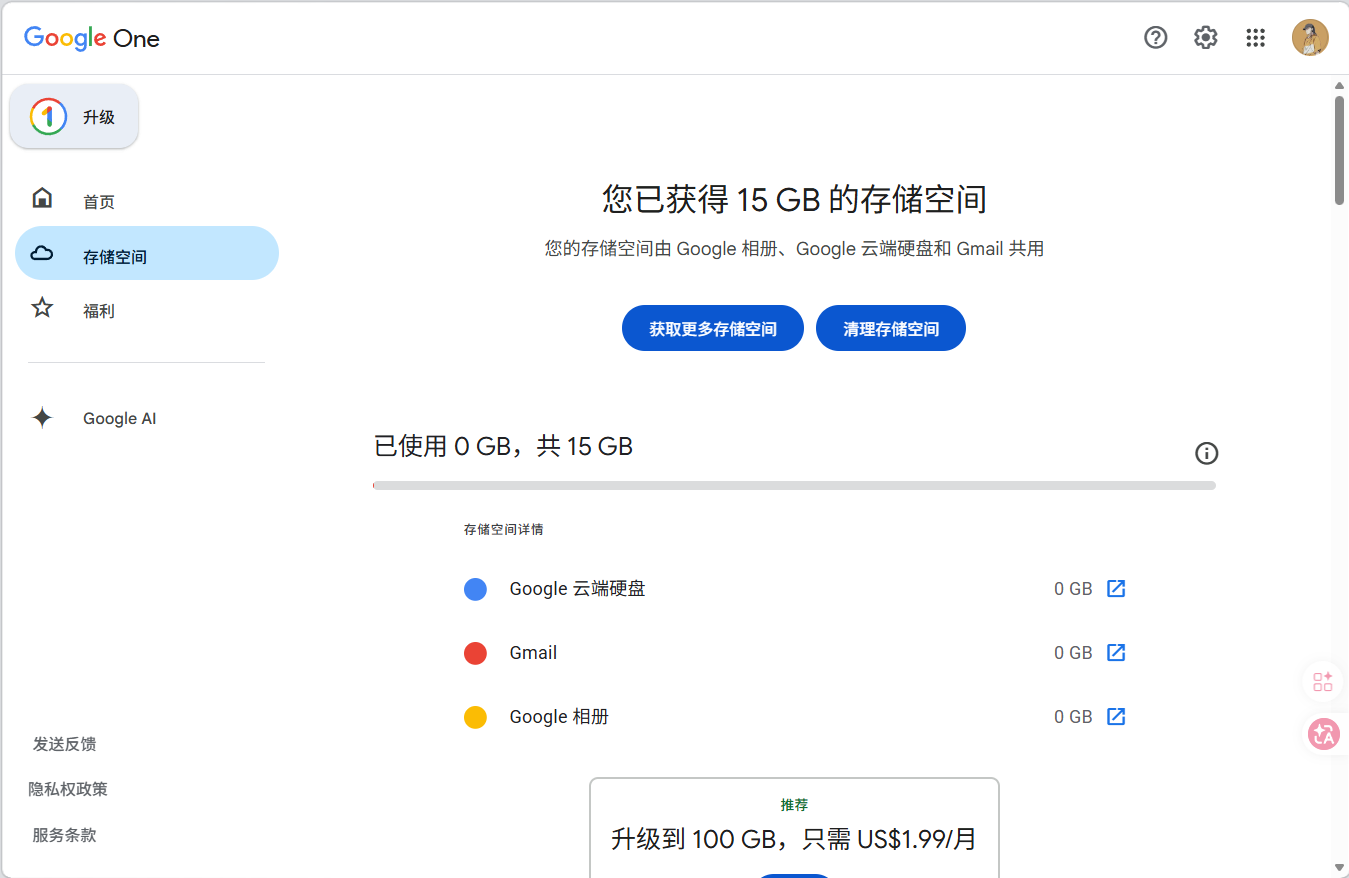Click the red Gmail color dot
1349x878 pixels.
point(475,654)
